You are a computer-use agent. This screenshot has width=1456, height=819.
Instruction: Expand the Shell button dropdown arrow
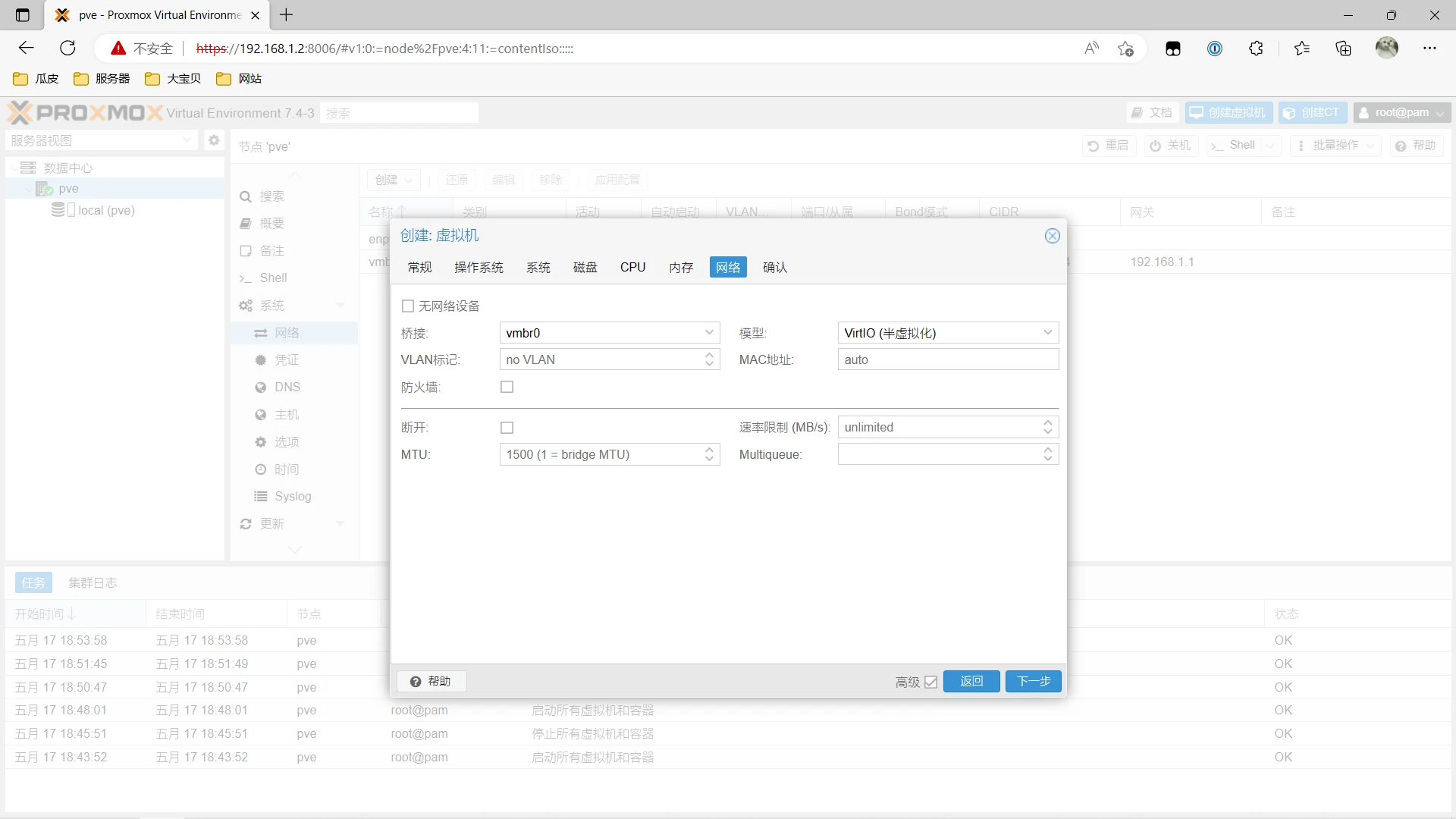pos(1270,146)
